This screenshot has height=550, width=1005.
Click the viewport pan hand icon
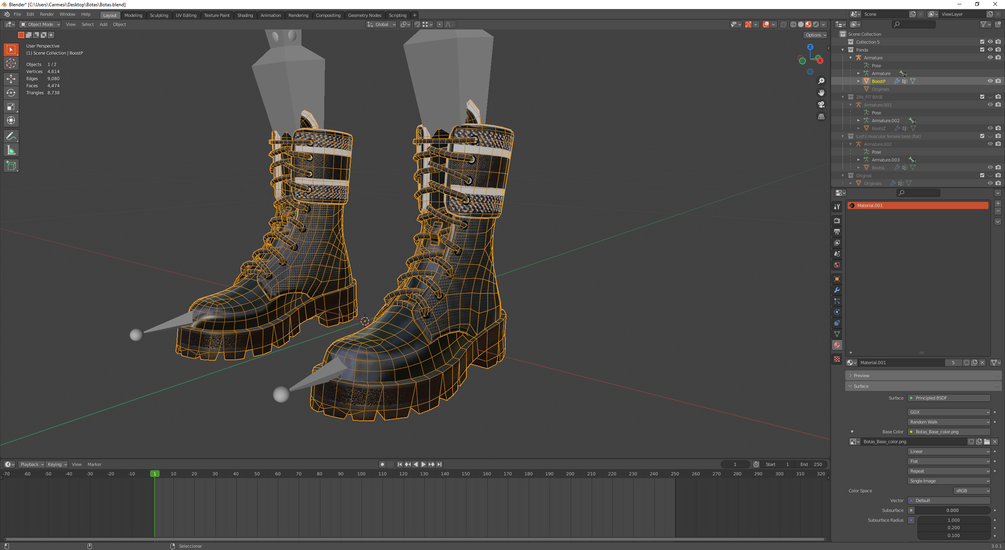point(821,93)
